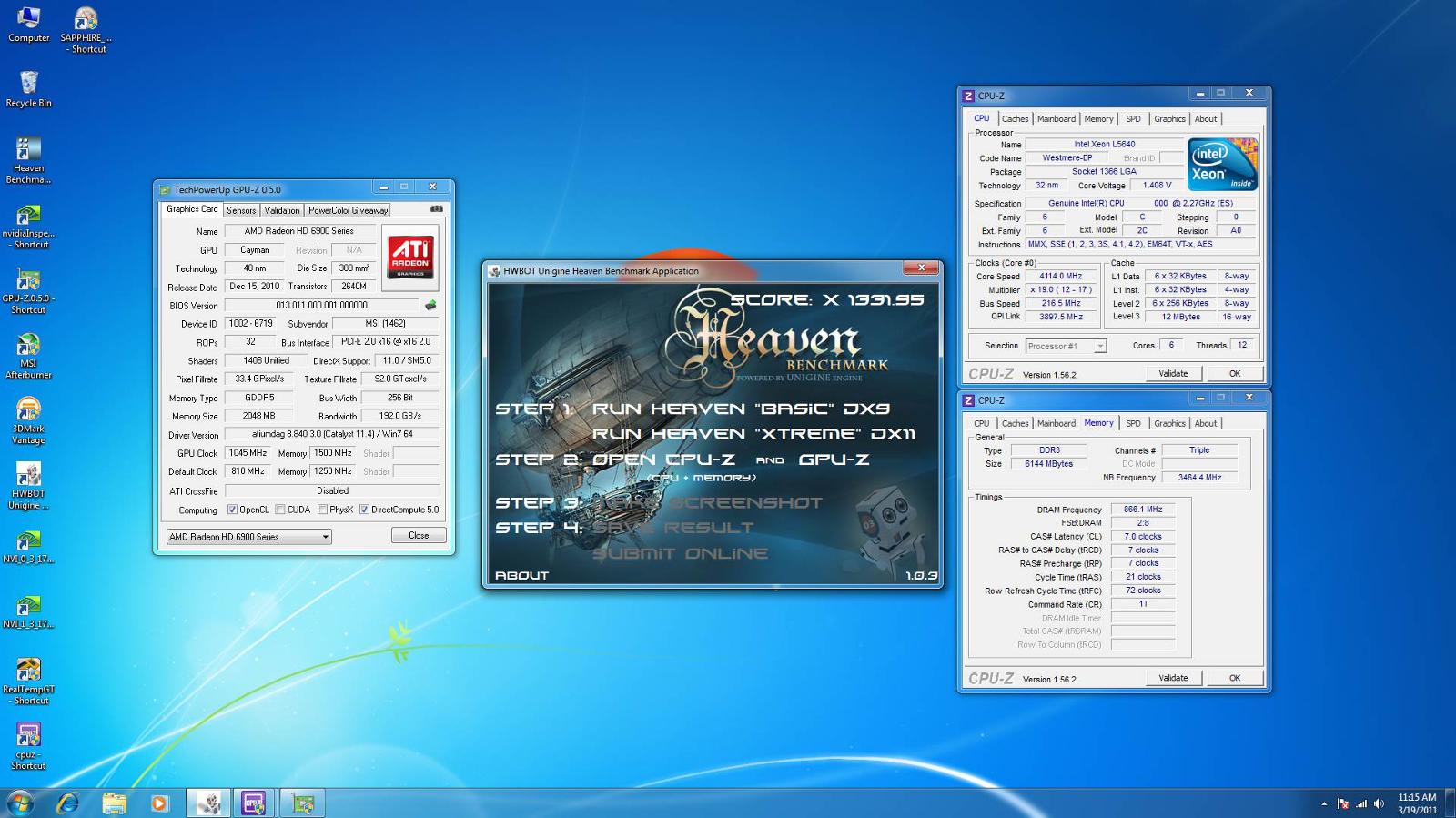
Task: Click GPU-Z link in HWBOT Heaven app
Action: pos(834,459)
